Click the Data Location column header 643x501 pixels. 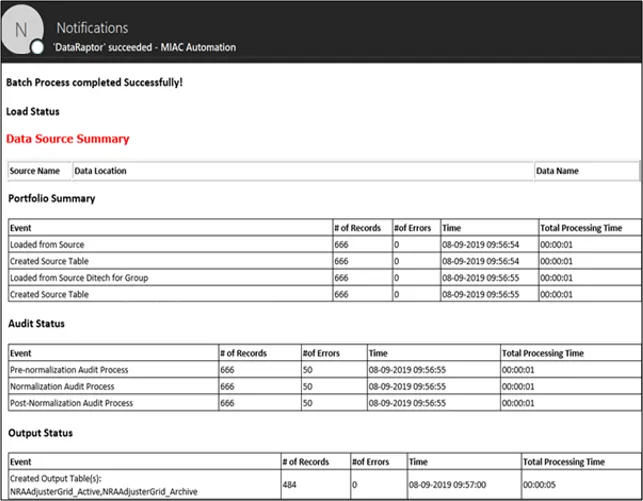click(x=101, y=171)
